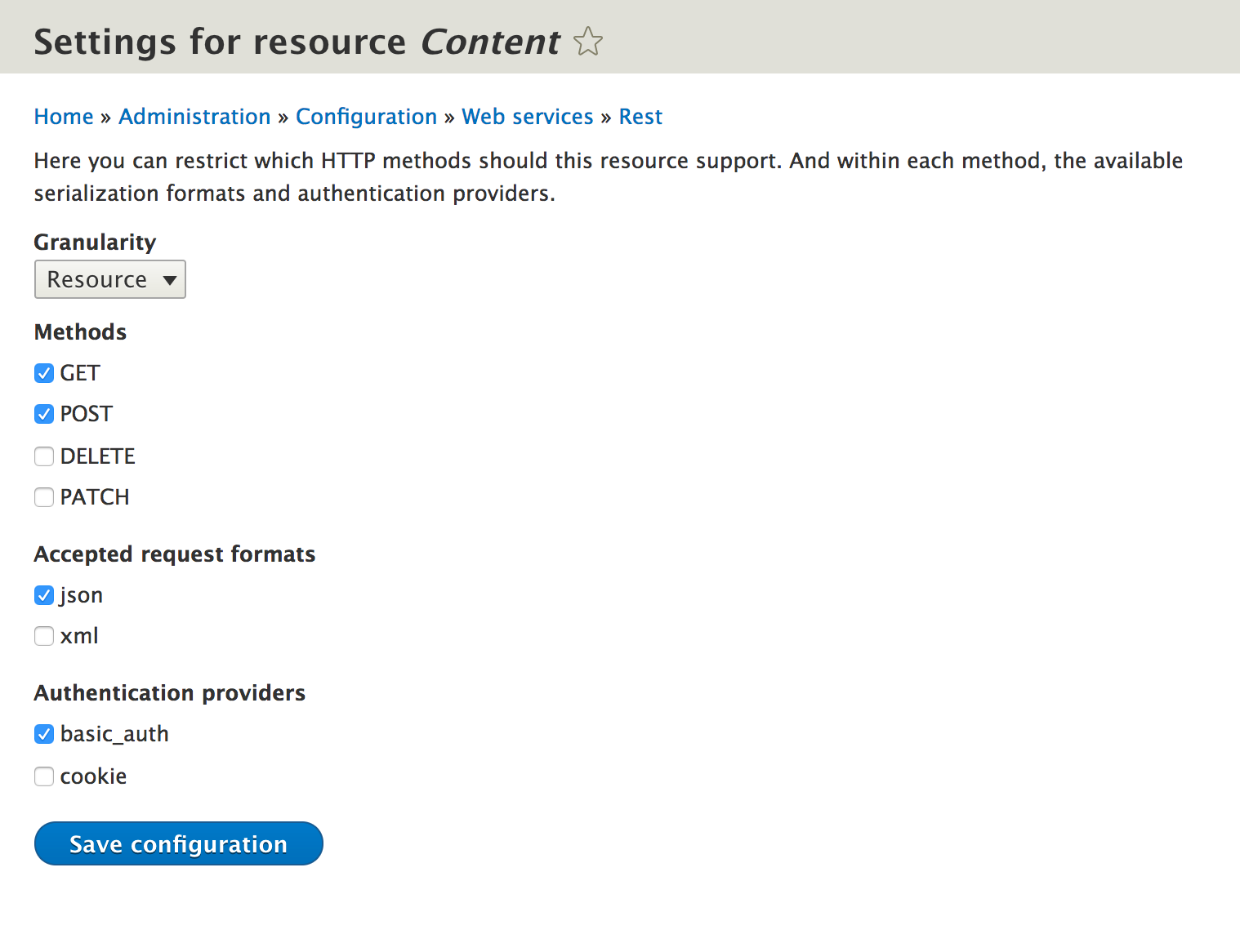This screenshot has height=952, width=1240.
Task: Toggle the json request format checkbox
Action: [x=44, y=595]
